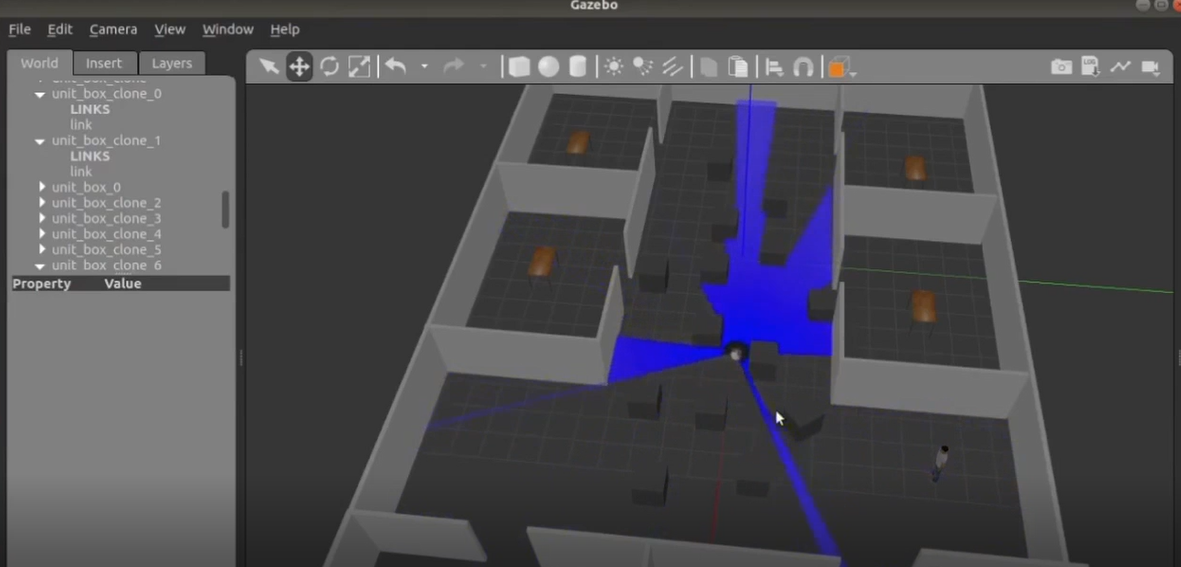This screenshot has width=1181, height=567.
Task: Open the undo history dropdown arrow
Action: click(x=424, y=67)
